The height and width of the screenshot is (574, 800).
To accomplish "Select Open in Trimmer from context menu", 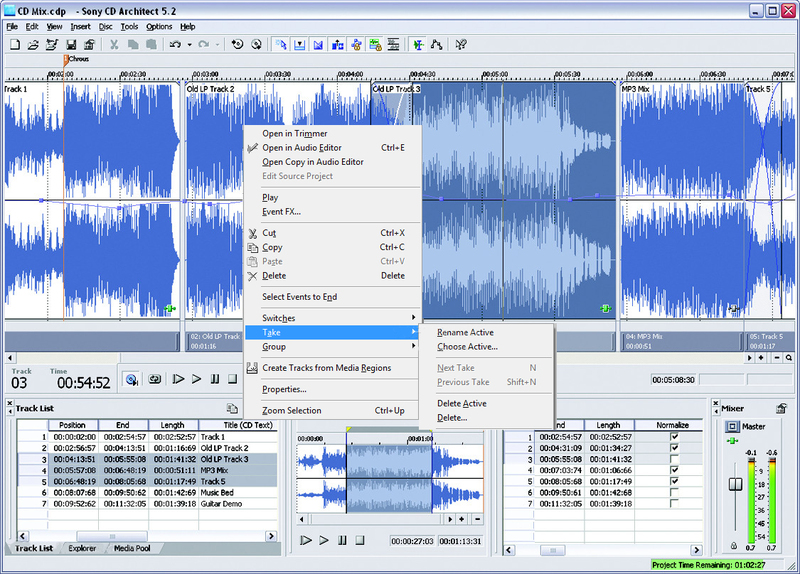I will pyautogui.click(x=333, y=134).
